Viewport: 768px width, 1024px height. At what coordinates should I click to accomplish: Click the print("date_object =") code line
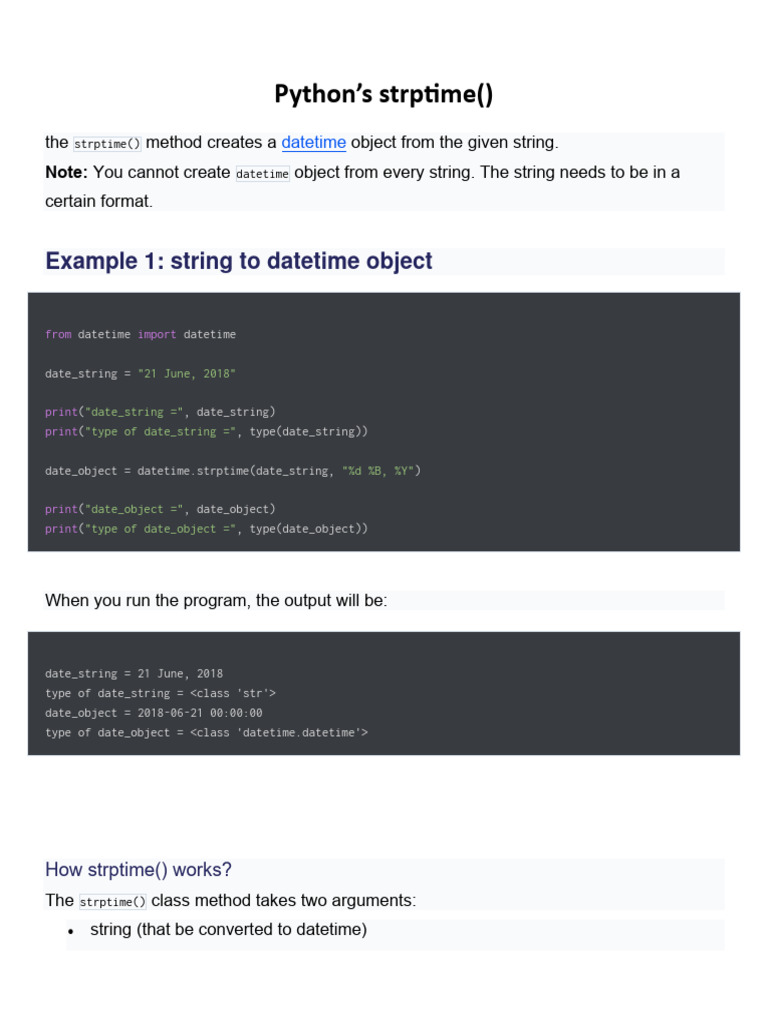[160, 509]
